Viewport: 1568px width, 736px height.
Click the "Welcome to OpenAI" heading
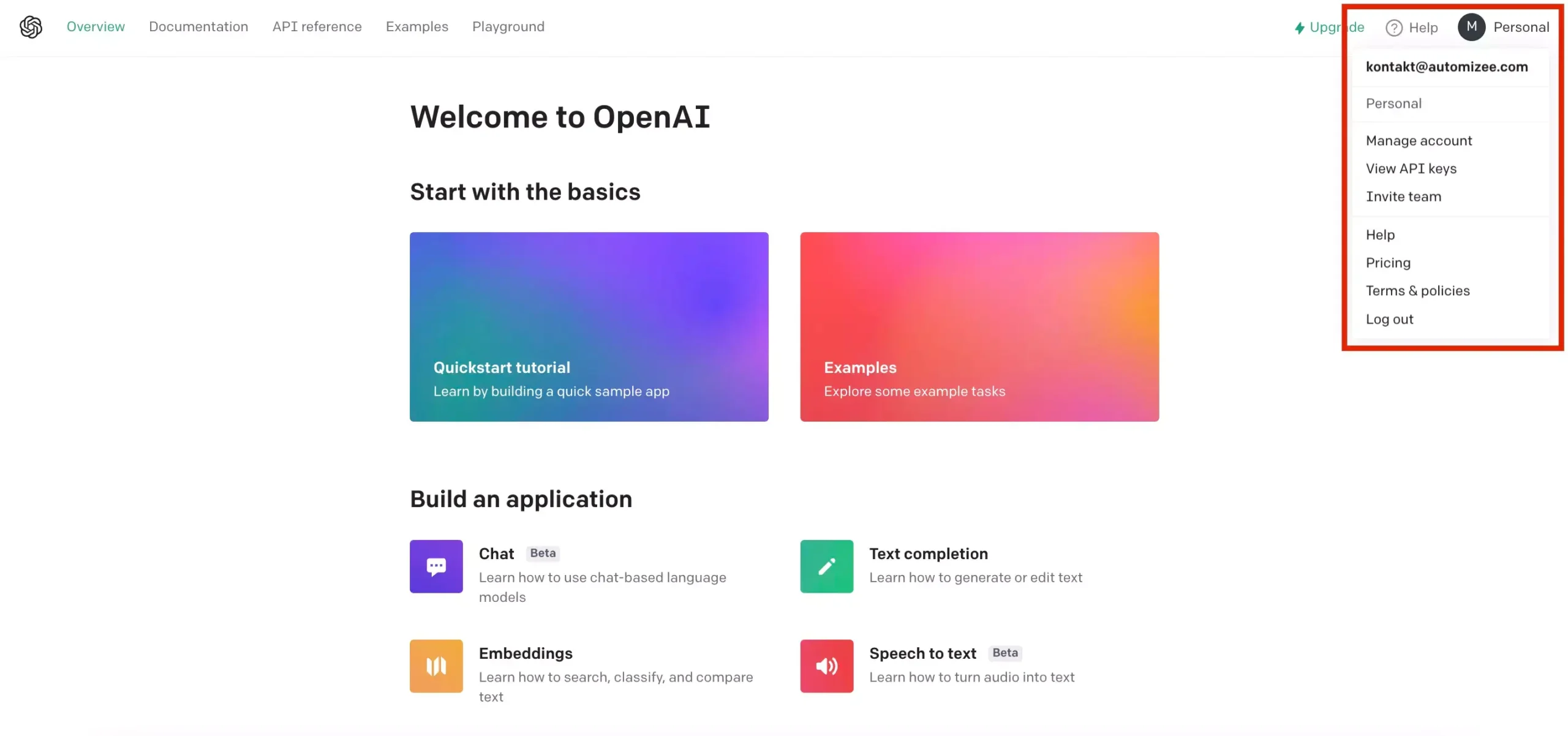tap(560, 117)
